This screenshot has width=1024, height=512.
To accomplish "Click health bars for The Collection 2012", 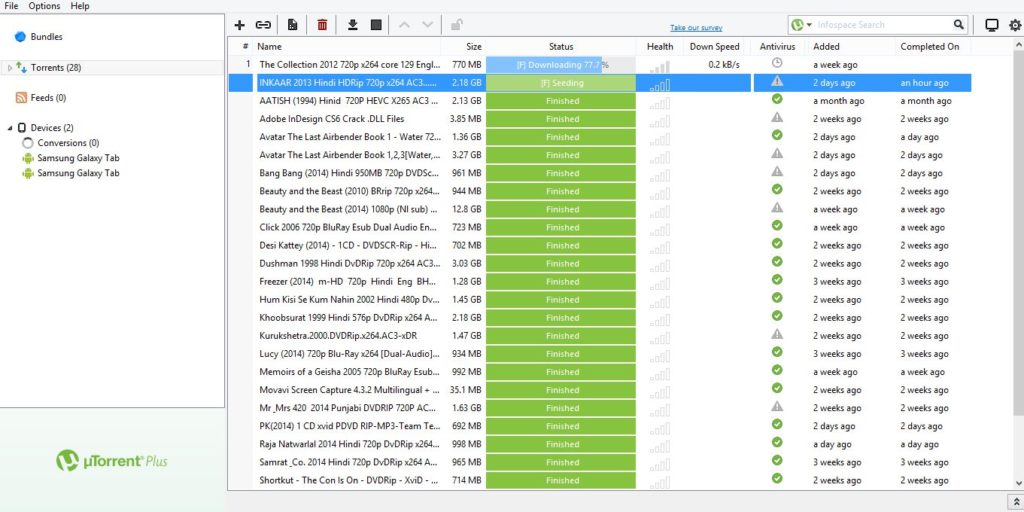I will click(660, 67).
